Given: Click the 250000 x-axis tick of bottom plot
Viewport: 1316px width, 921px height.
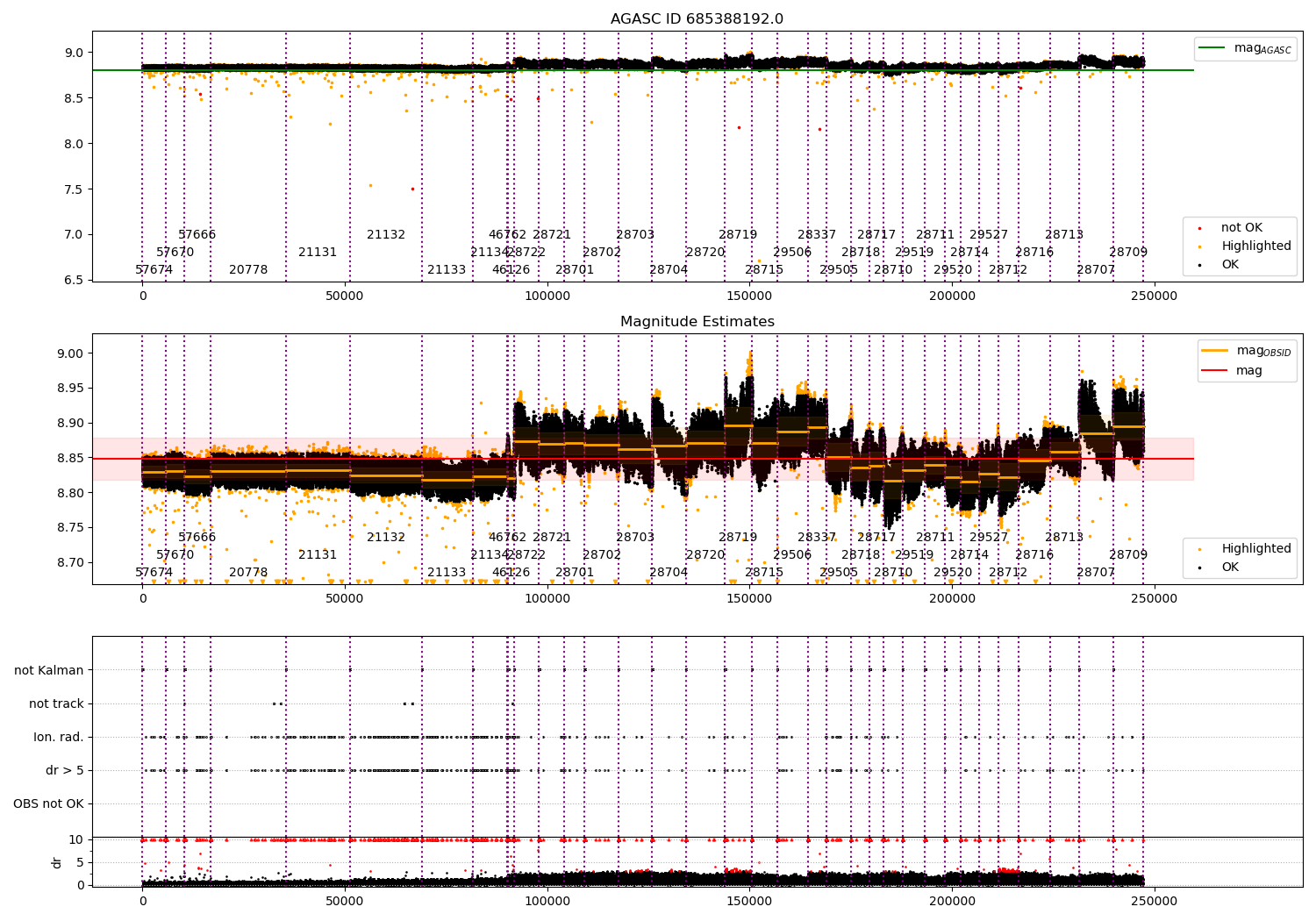Looking at the screenshot, I should click(x=1154, y=902).
